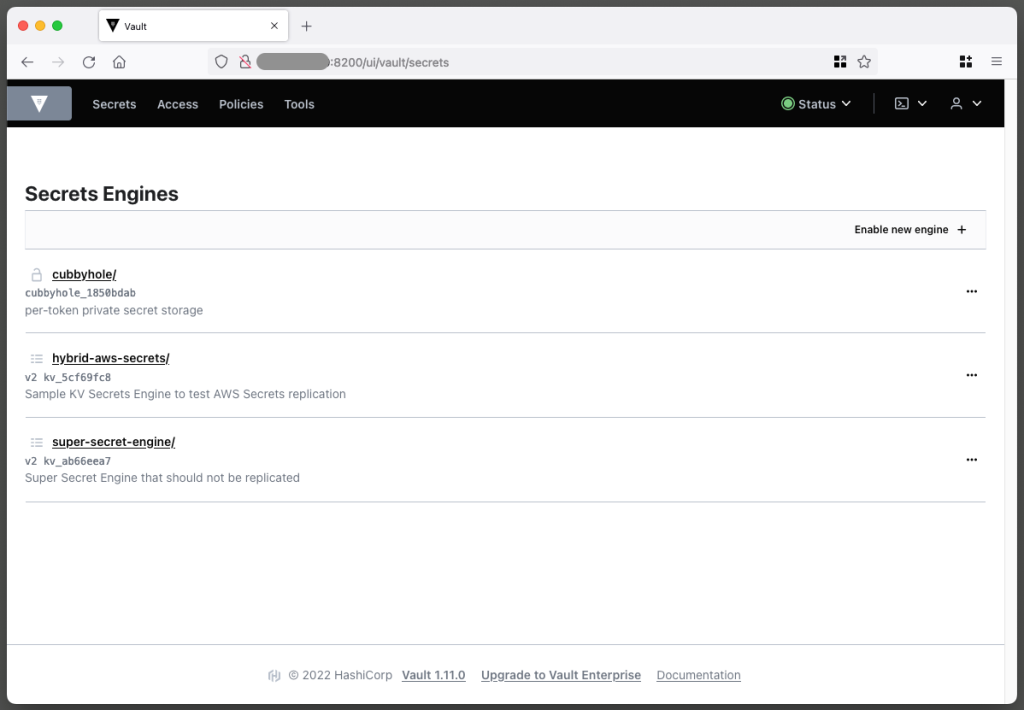Viewport: 1024px width, 710px height.
Task: Click the lock icon beside cubbyhole engine
Action: click(35, 274)
